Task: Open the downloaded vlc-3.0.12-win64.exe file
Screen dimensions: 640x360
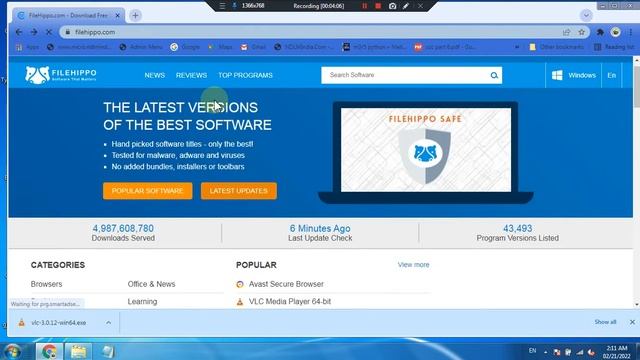Action: coord(58,322)
